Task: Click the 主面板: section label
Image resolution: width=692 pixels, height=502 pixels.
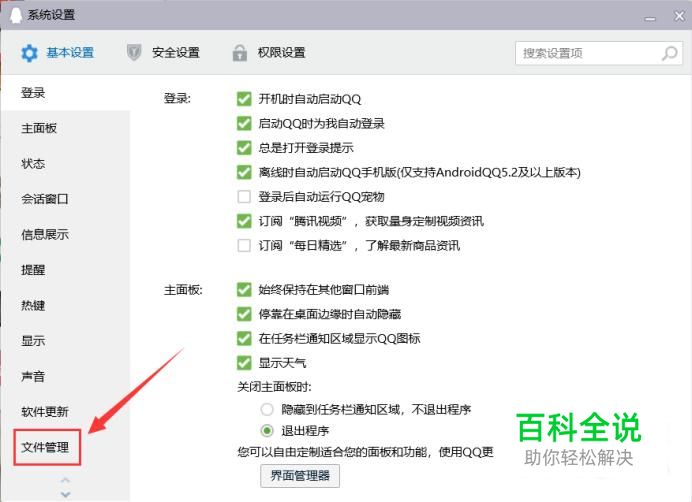Action: 183,290
